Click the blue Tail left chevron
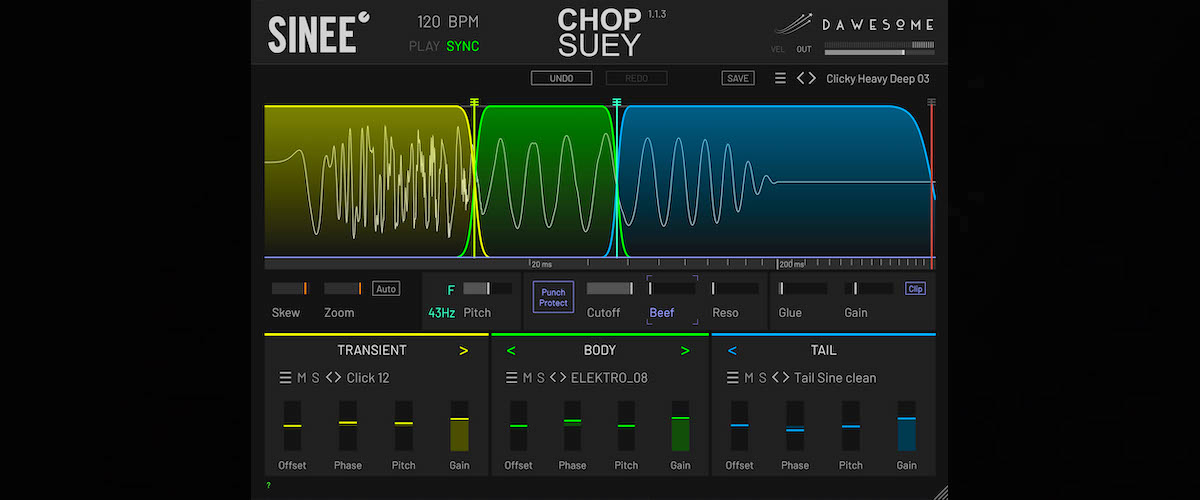 [732, 351]
